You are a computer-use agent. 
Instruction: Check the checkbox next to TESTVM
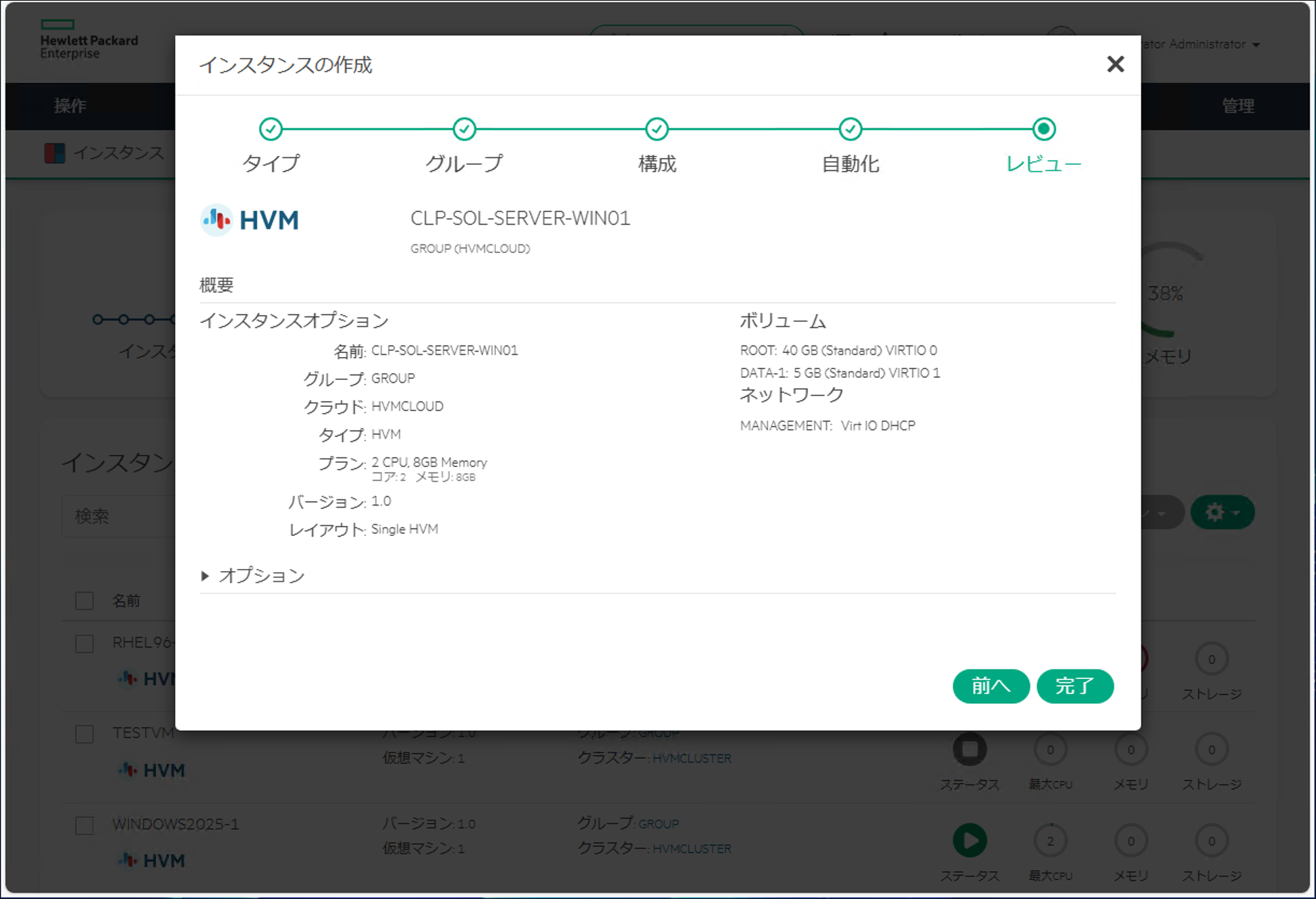pos(84,734)
